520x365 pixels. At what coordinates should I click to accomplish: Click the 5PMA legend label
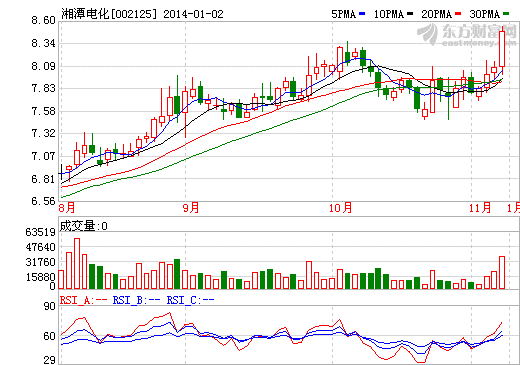click(344, 14)
